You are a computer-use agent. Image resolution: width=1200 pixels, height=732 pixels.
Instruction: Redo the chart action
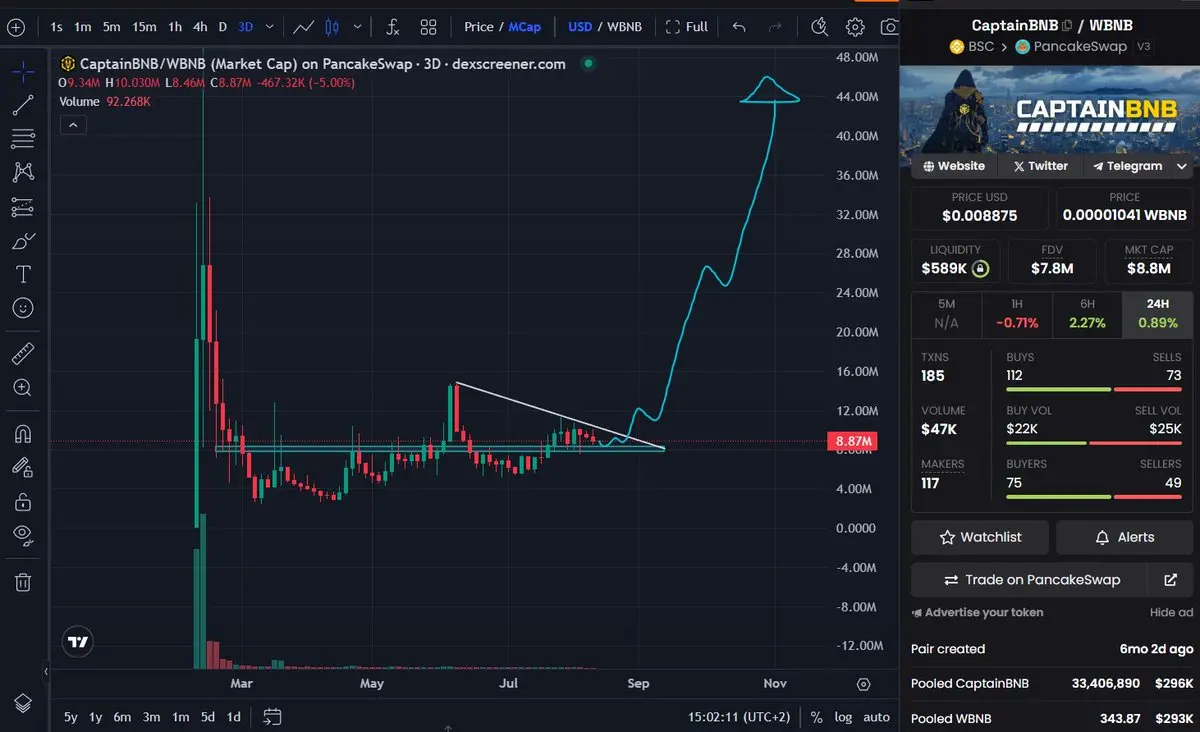(775, 27)
